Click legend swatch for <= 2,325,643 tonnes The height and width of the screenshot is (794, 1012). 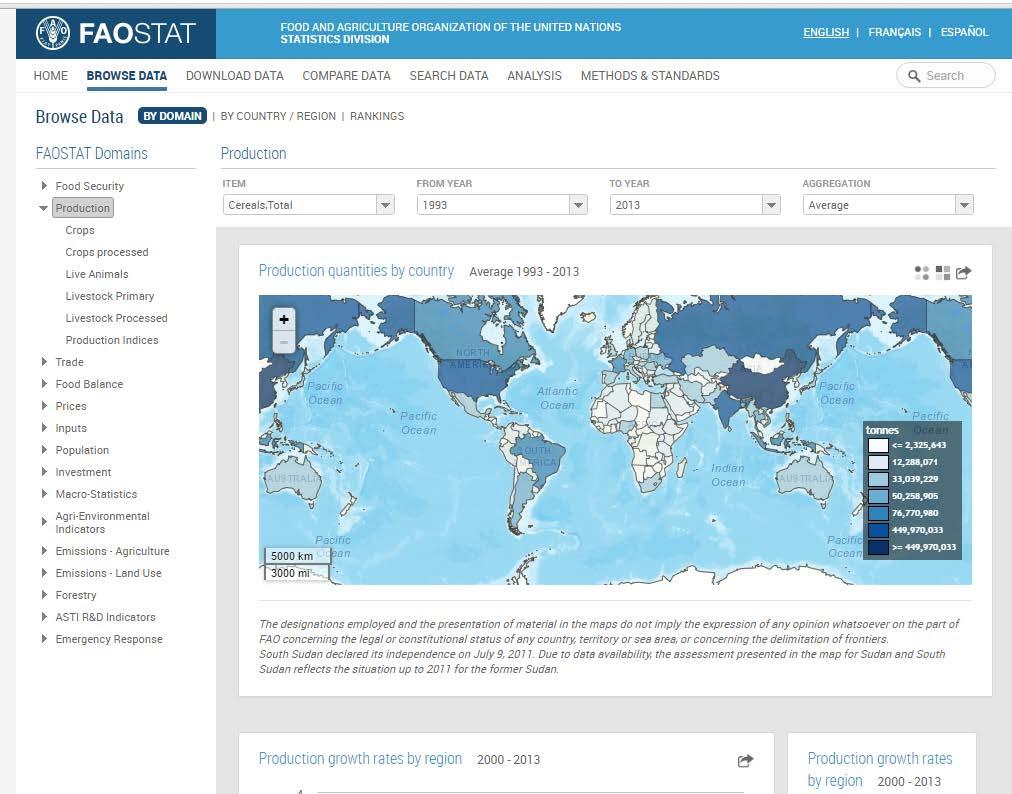878,445
